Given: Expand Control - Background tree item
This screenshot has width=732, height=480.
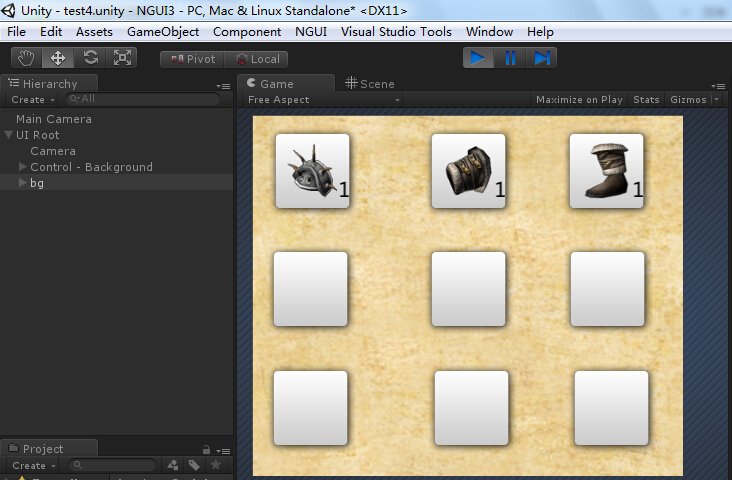Looking at the screenshot, I should point(23,167).
